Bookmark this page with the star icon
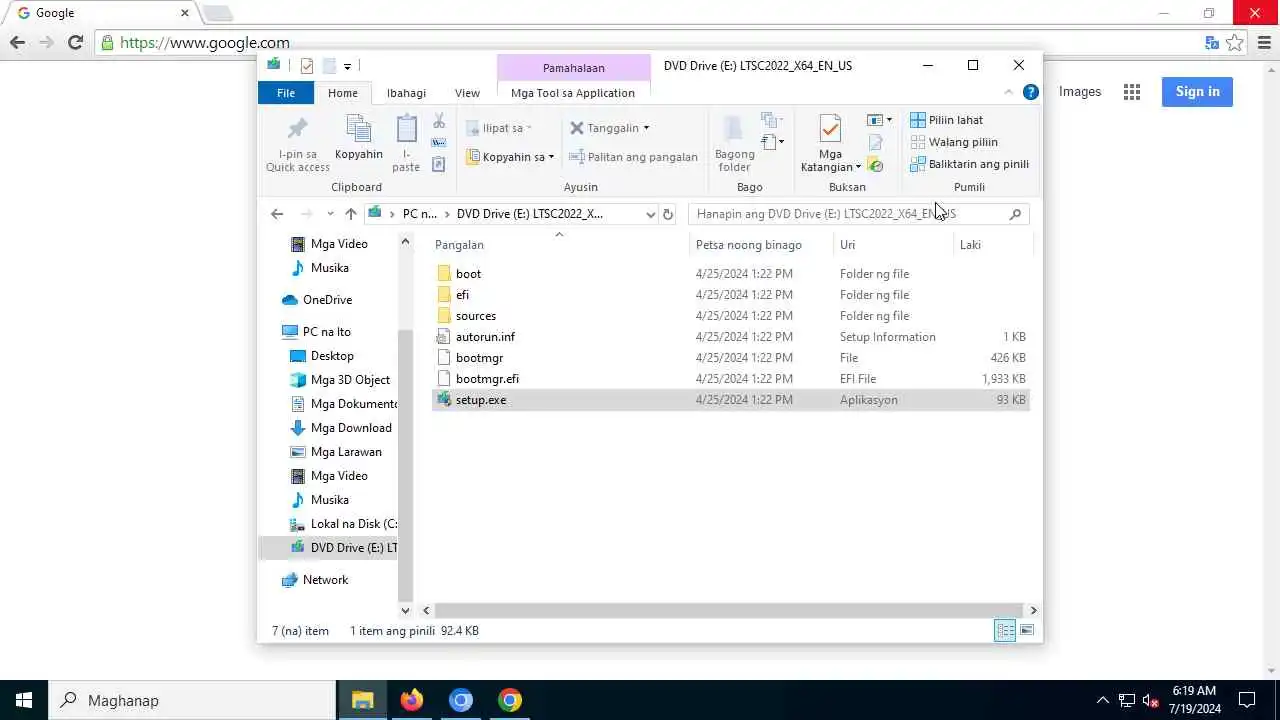 1235,43
